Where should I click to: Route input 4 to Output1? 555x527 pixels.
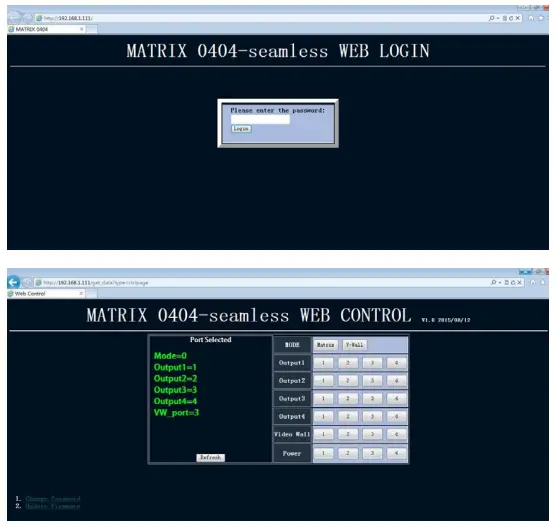(396, 363)
